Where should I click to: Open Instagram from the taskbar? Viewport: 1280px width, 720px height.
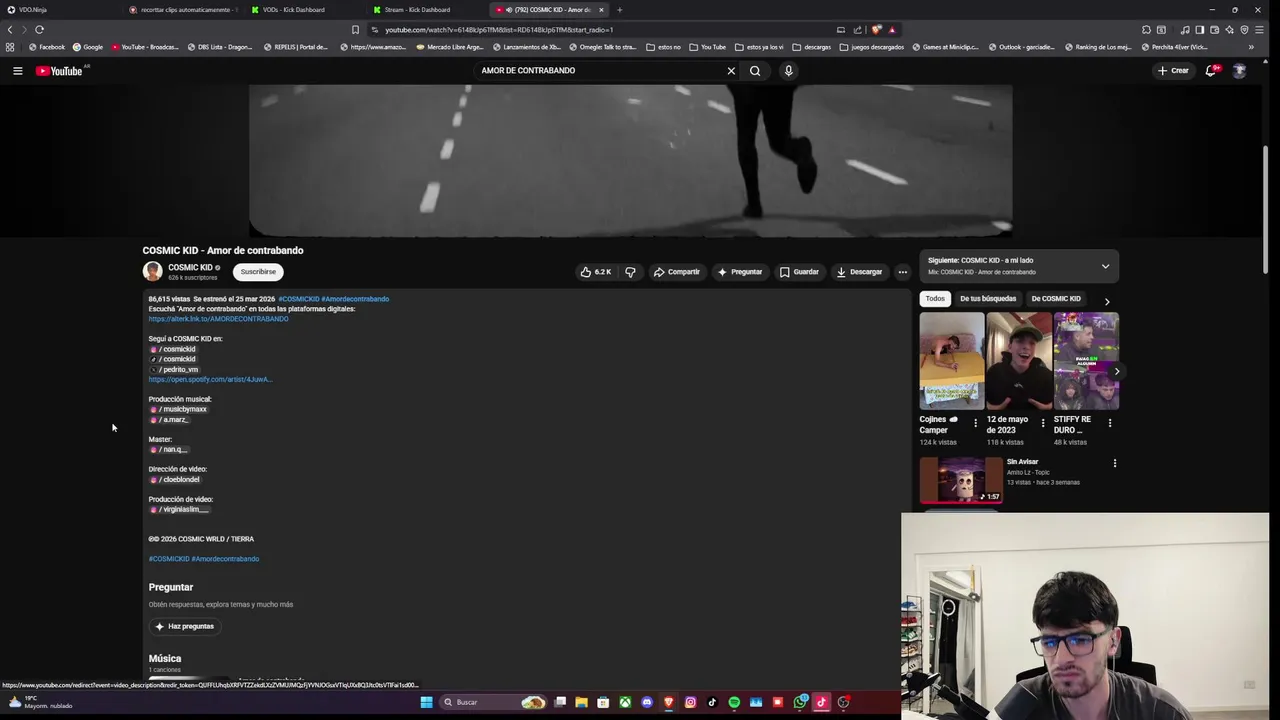(690, 703)
